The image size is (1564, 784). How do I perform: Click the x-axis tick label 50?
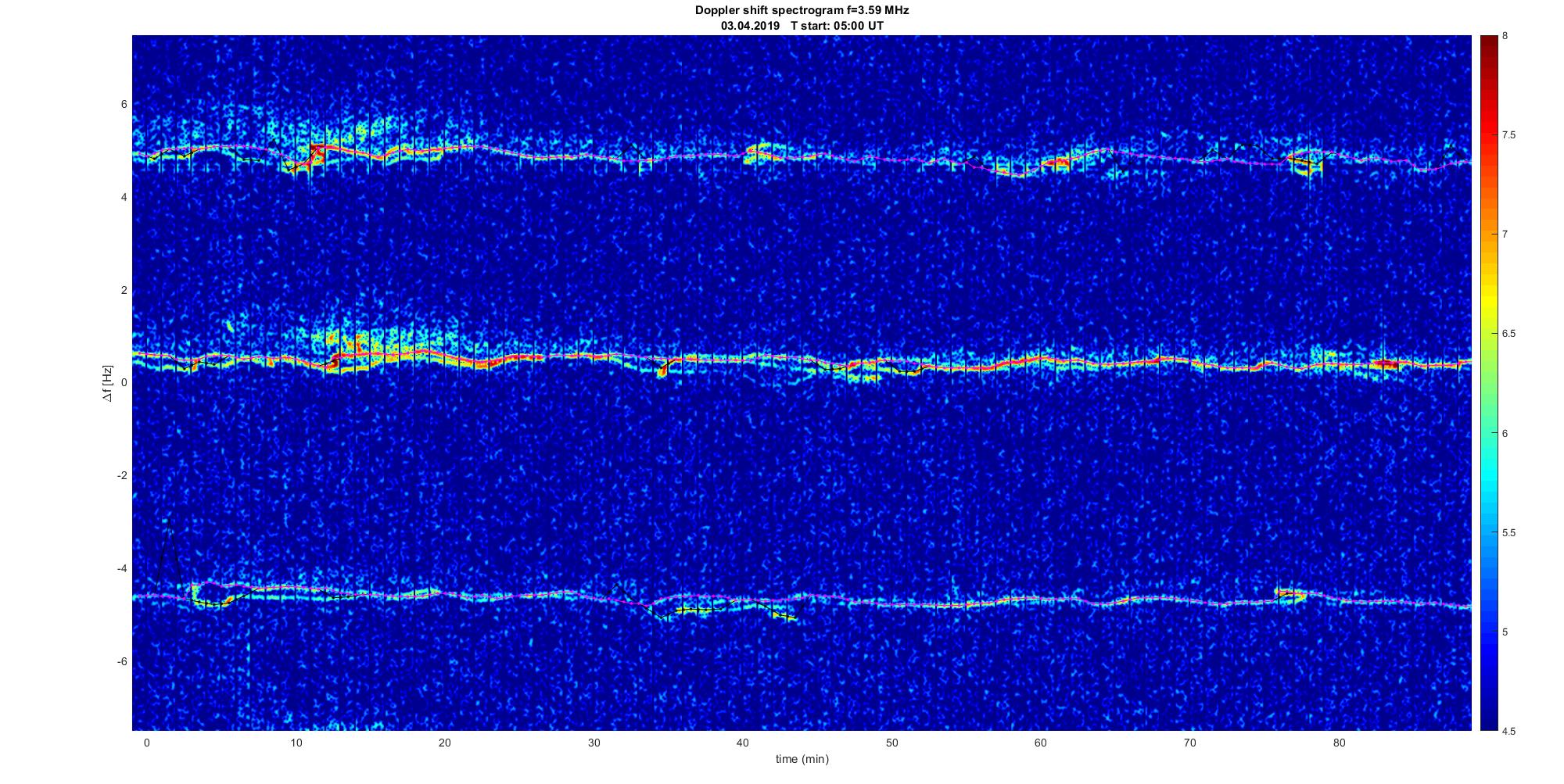pos(891,743)
